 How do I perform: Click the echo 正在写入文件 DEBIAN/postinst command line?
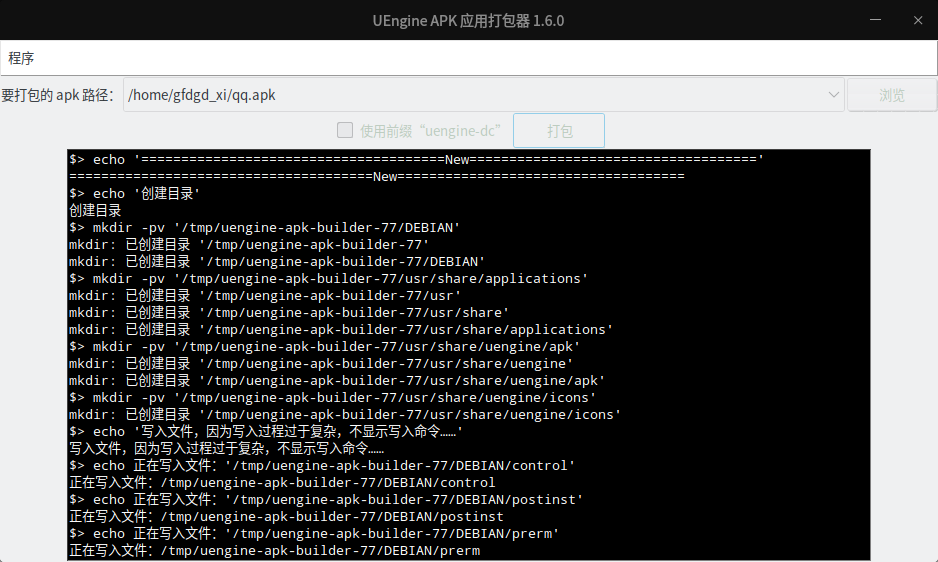pos(326,499)
